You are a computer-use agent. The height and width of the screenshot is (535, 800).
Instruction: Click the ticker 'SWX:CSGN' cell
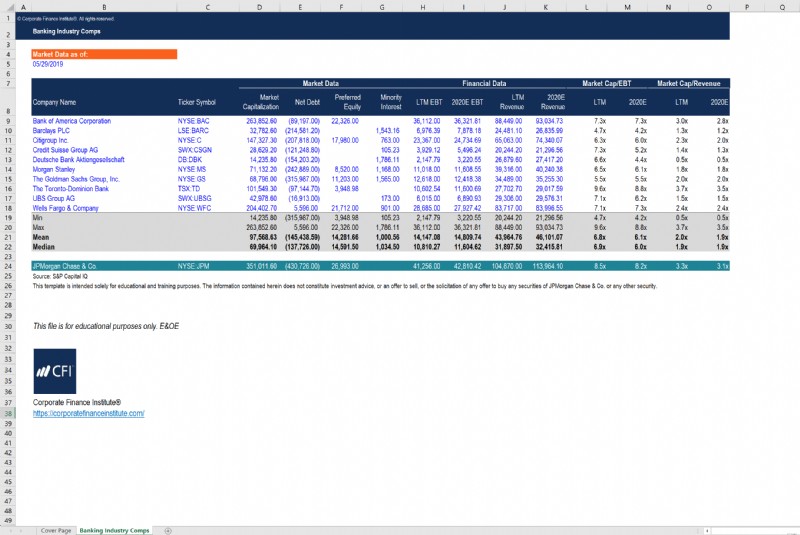coord(194,150)
